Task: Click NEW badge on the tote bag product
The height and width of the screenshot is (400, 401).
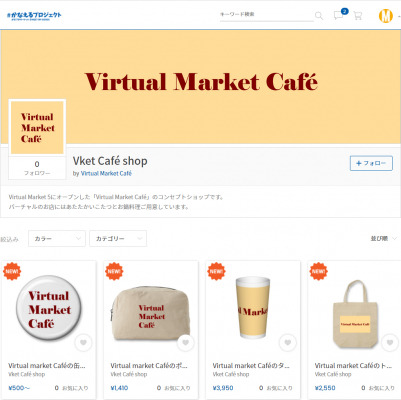Action: [x=318, y=271]
